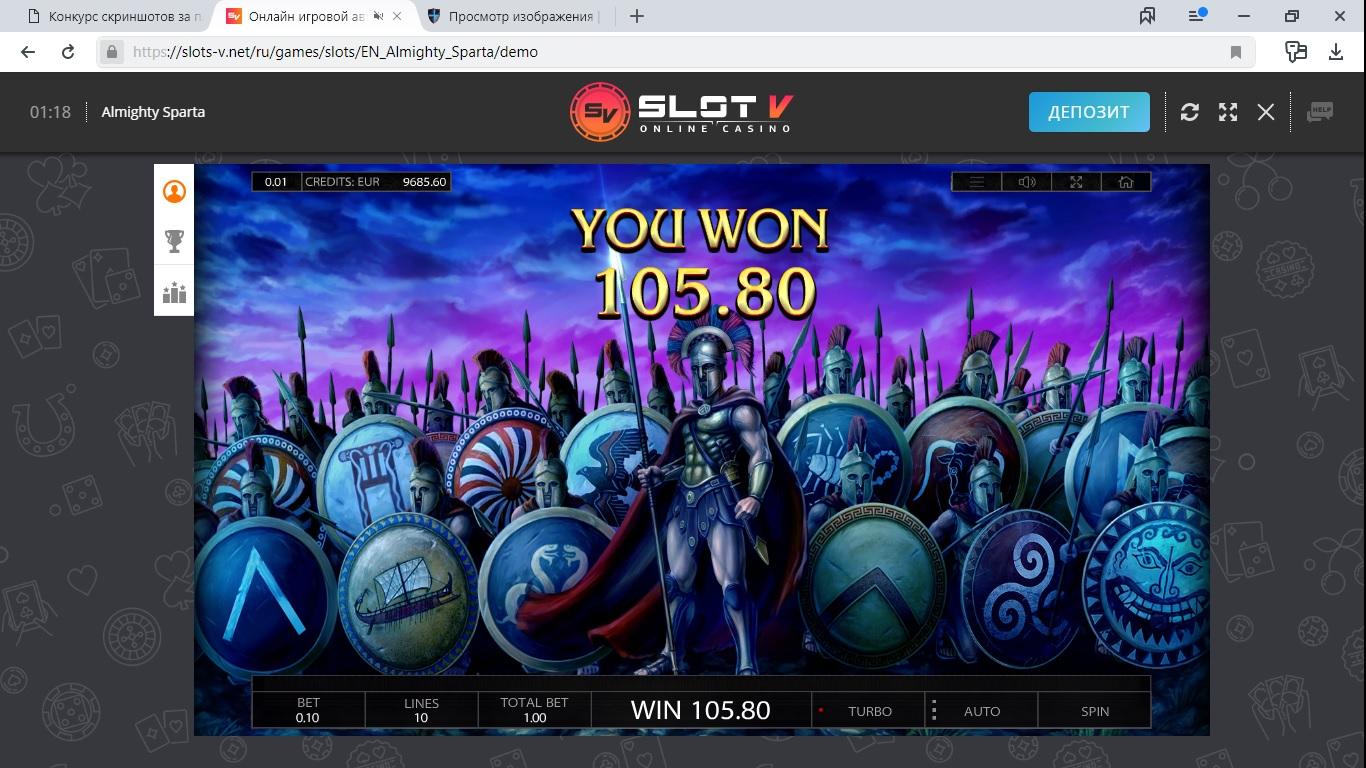Change the BET 0.10 value
Screen dimensions: 1366x768
click(x=308, y=710)
